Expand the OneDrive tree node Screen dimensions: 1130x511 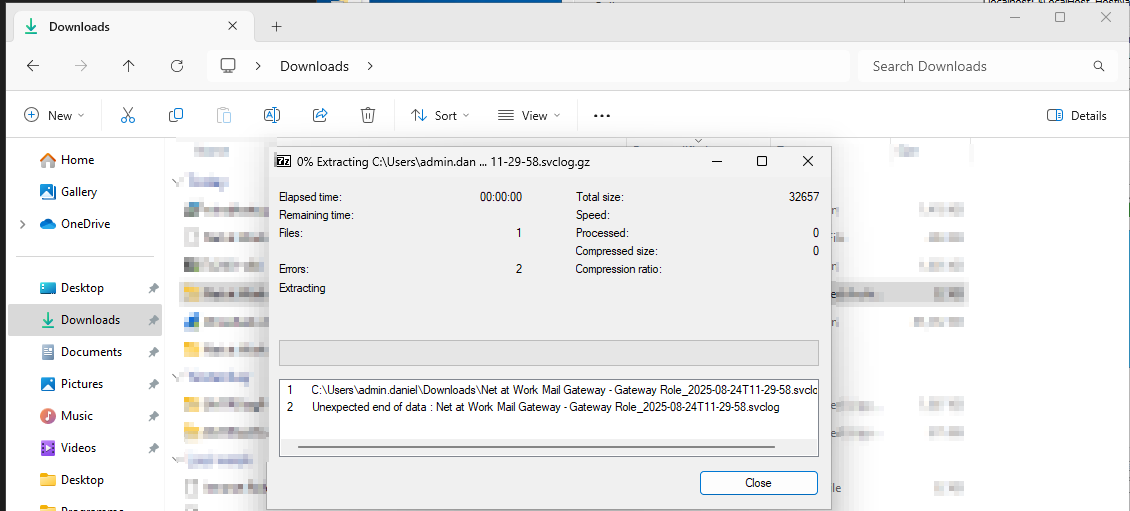point(23,224)
